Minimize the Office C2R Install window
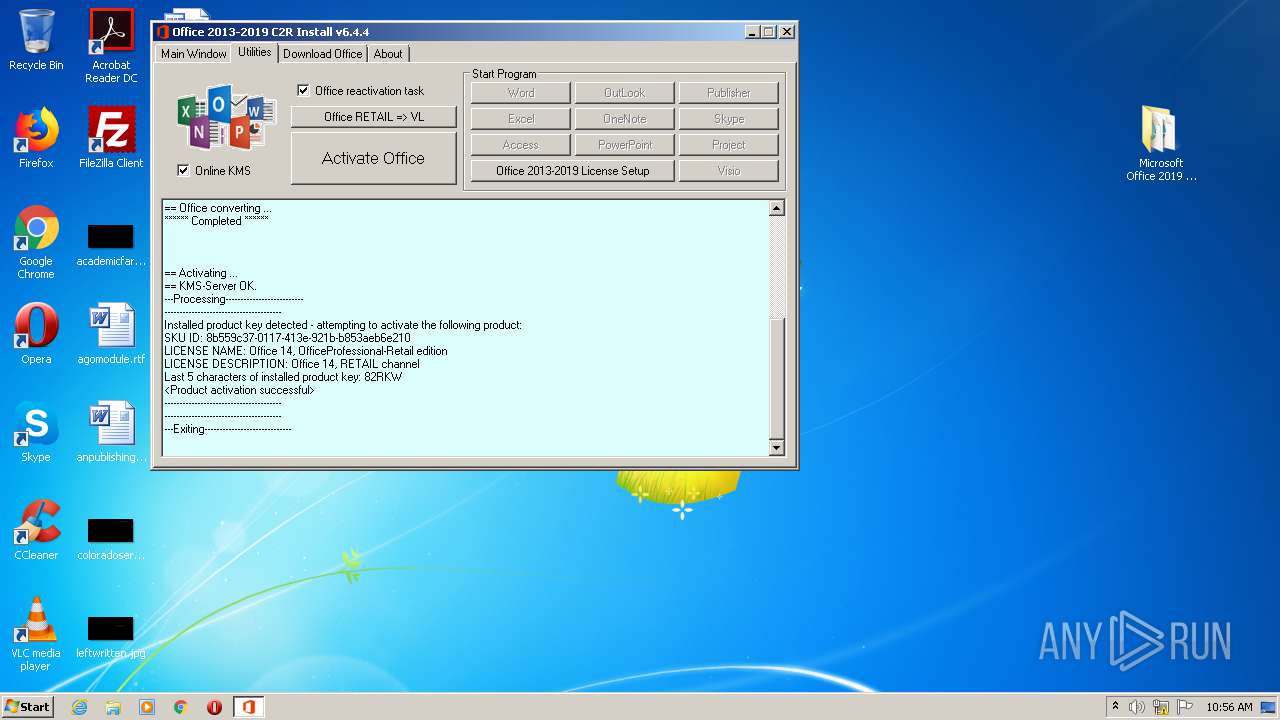This screenshot has width=1280, height=720. [x=752, y=32]
